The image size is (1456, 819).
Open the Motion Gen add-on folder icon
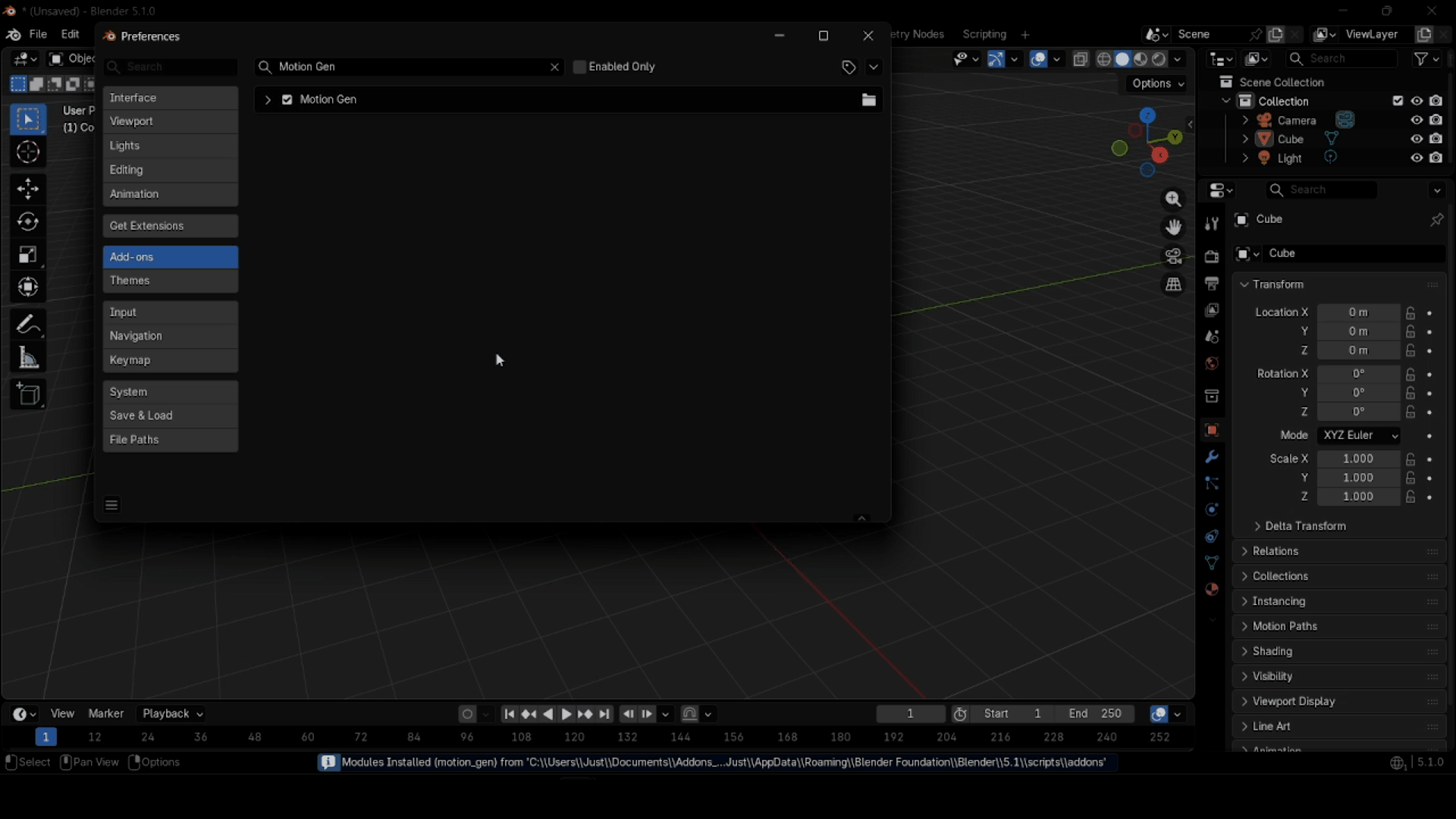point(869,100)
